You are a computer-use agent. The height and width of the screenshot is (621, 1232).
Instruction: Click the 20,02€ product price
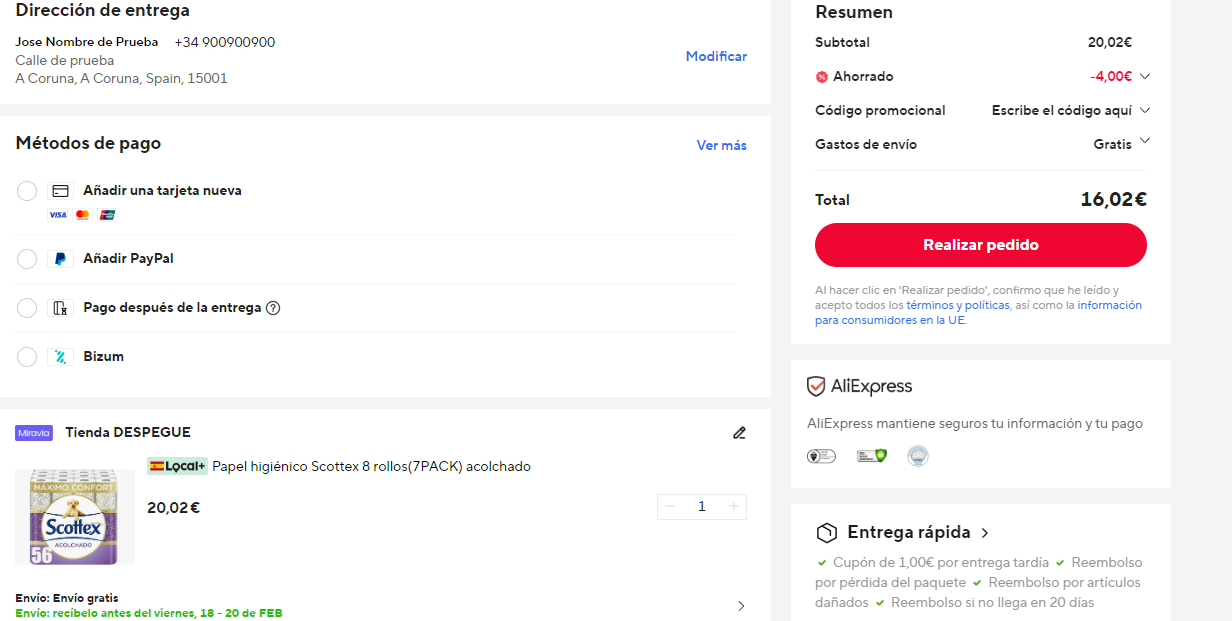[173, 508]
